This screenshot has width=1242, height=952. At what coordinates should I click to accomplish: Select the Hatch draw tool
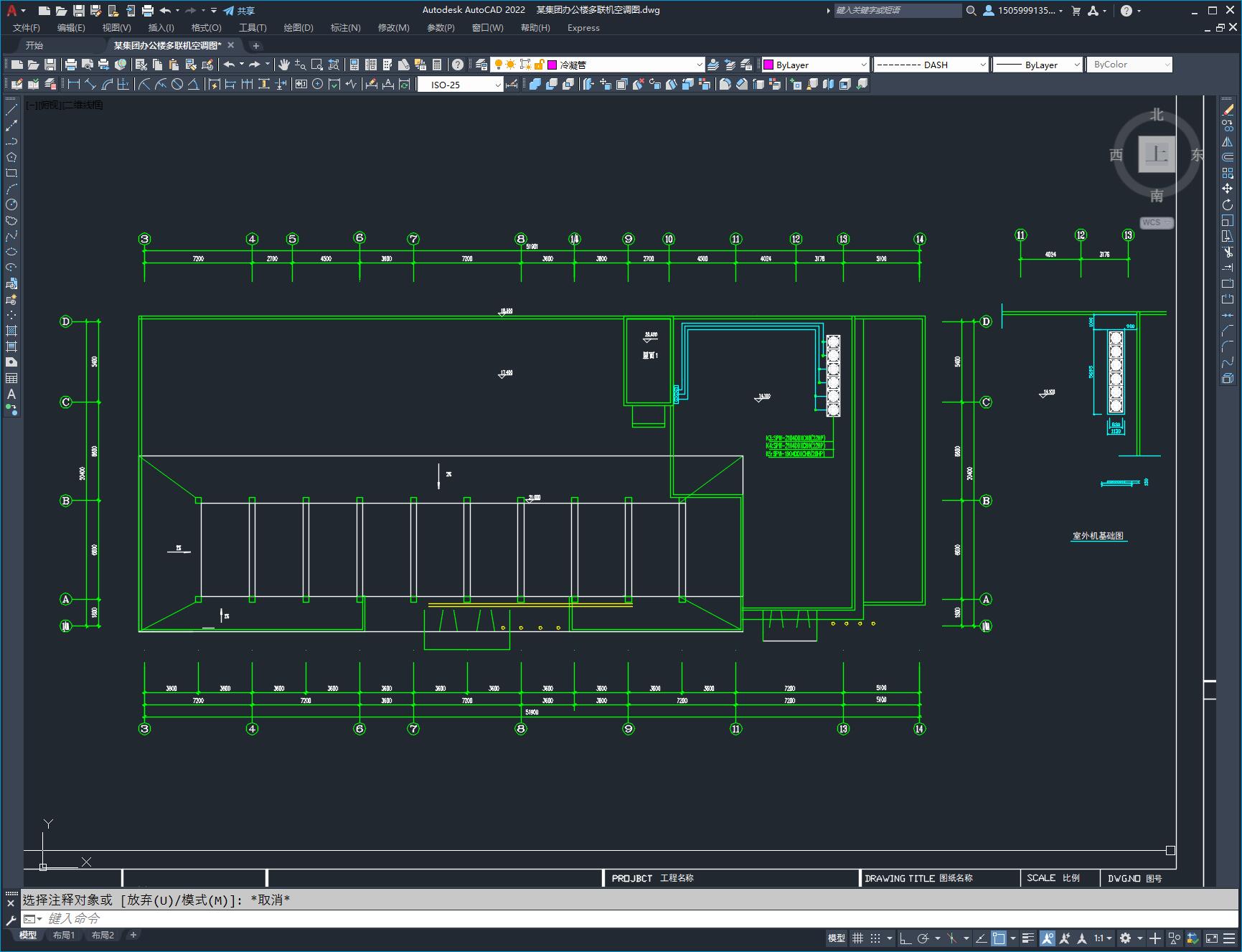coord(11,331)
